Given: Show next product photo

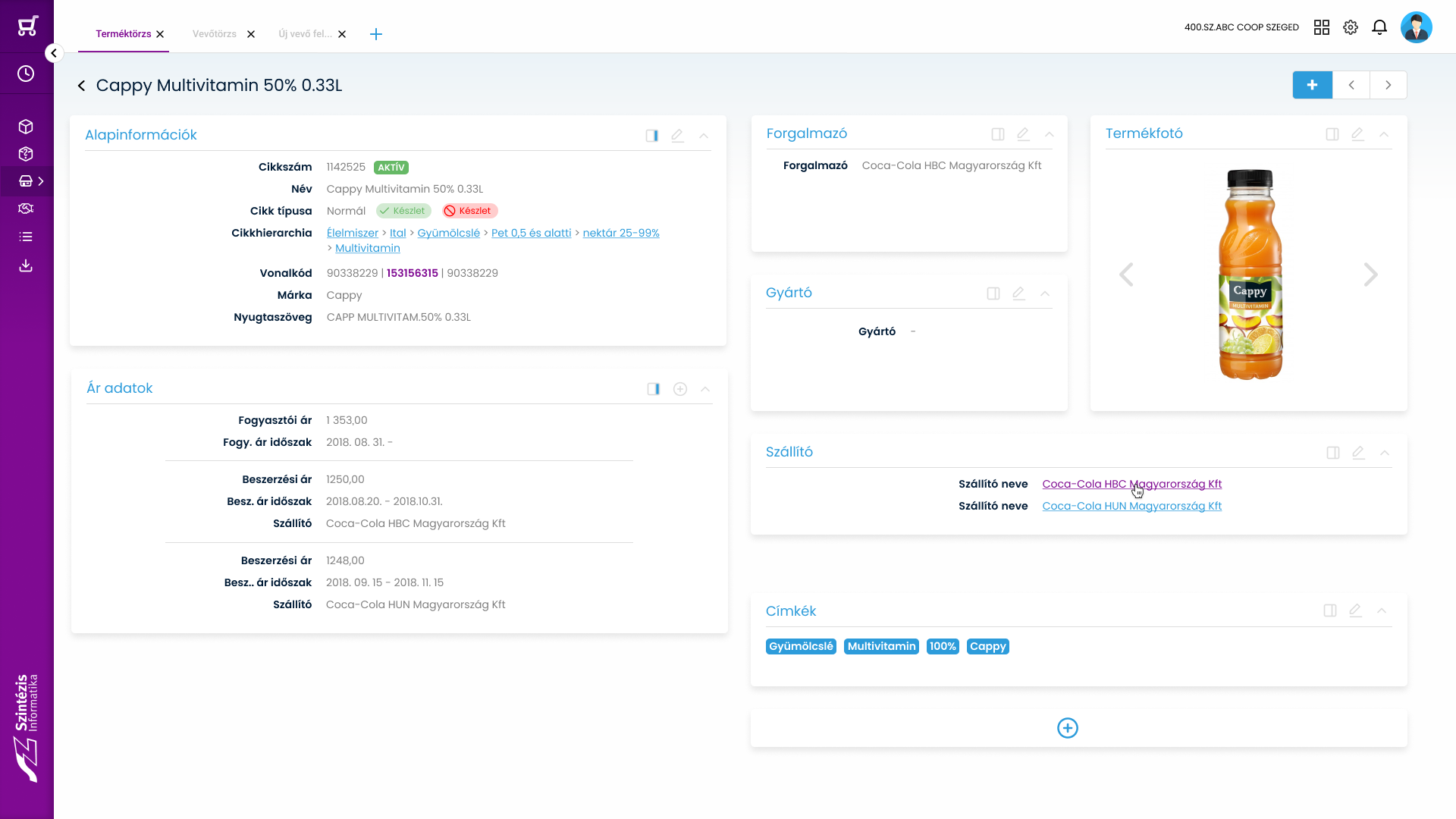Looking at the screenshot, I should point(1370,275).
